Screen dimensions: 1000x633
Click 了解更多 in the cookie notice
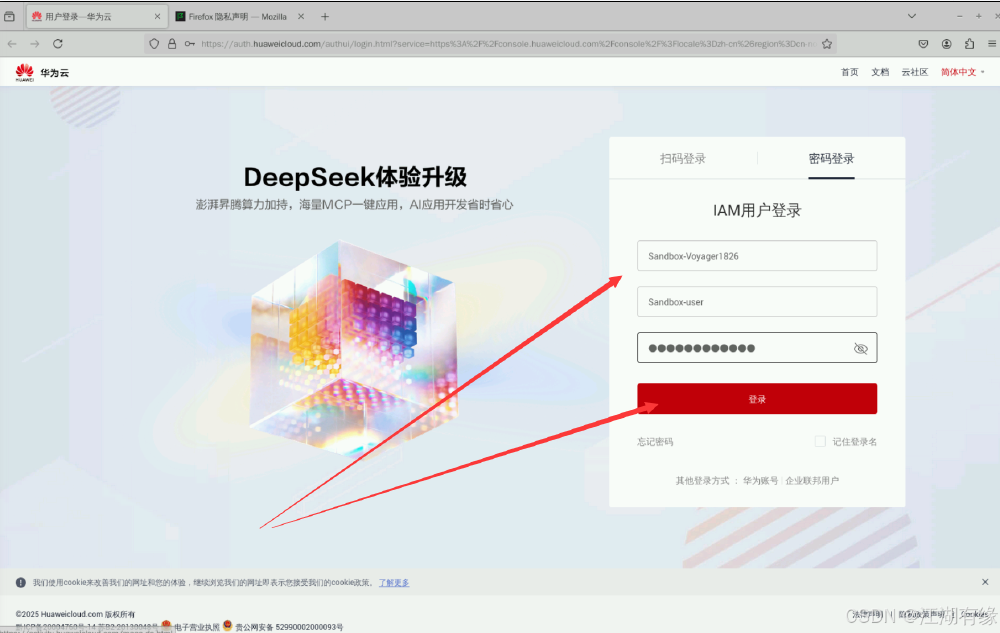(x=393, y=583)
